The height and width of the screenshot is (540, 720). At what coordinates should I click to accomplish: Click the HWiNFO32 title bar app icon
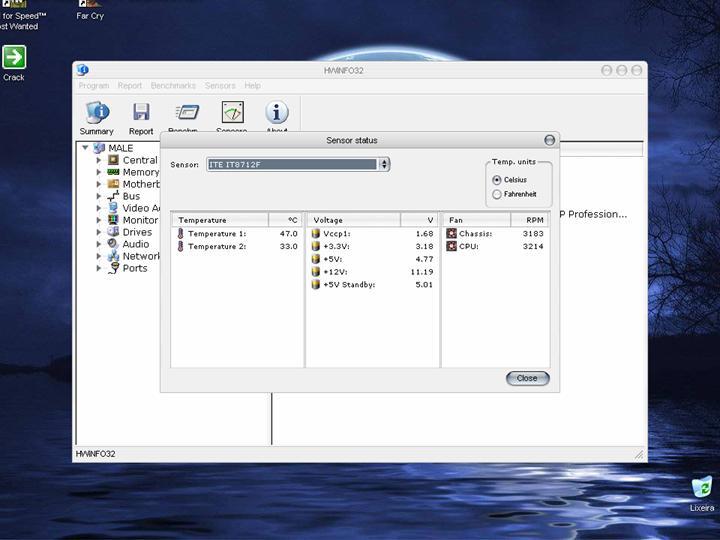(83, 70)
